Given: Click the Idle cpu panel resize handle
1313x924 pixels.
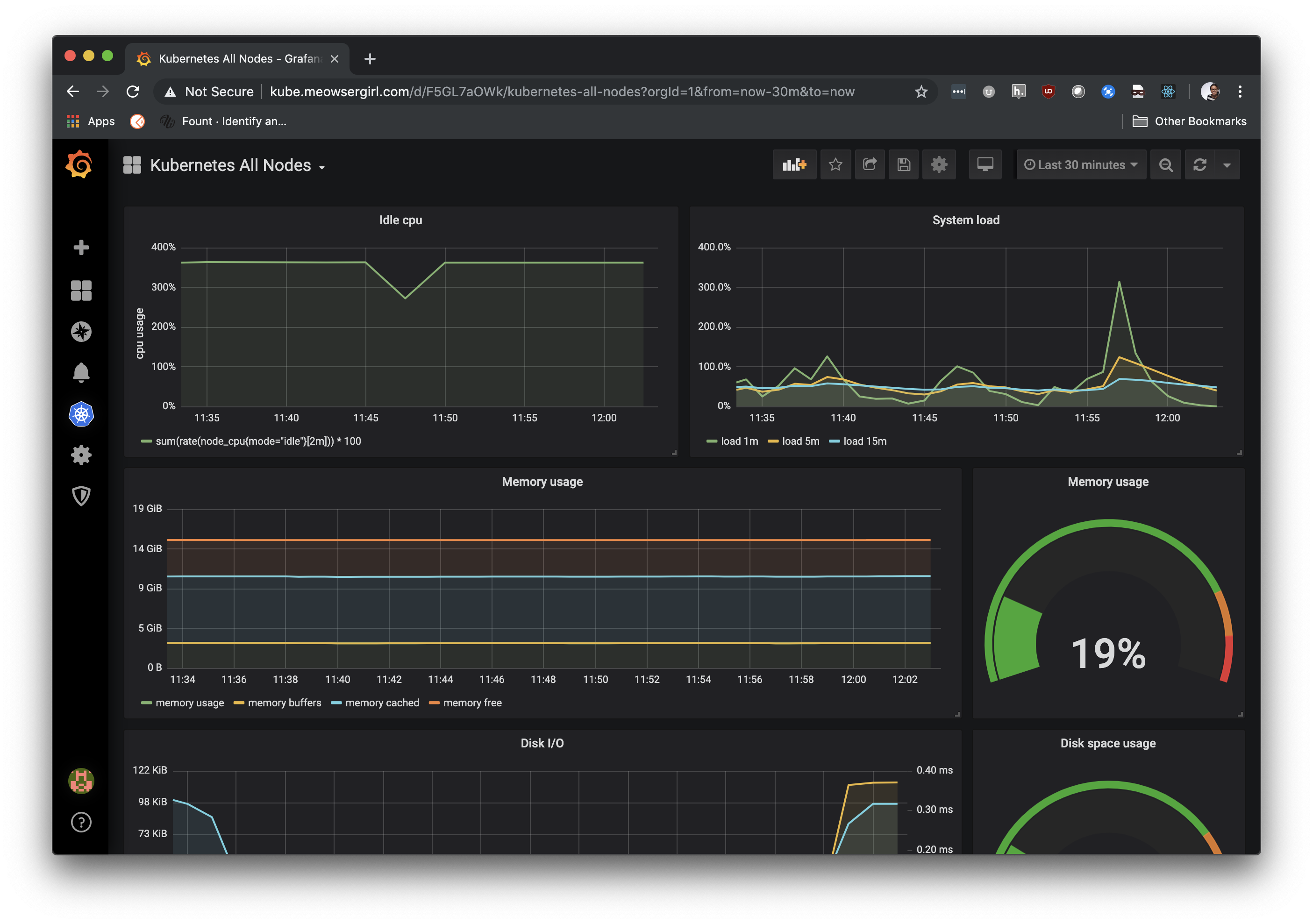Looking at the screenshot, I should coord(674,452).
